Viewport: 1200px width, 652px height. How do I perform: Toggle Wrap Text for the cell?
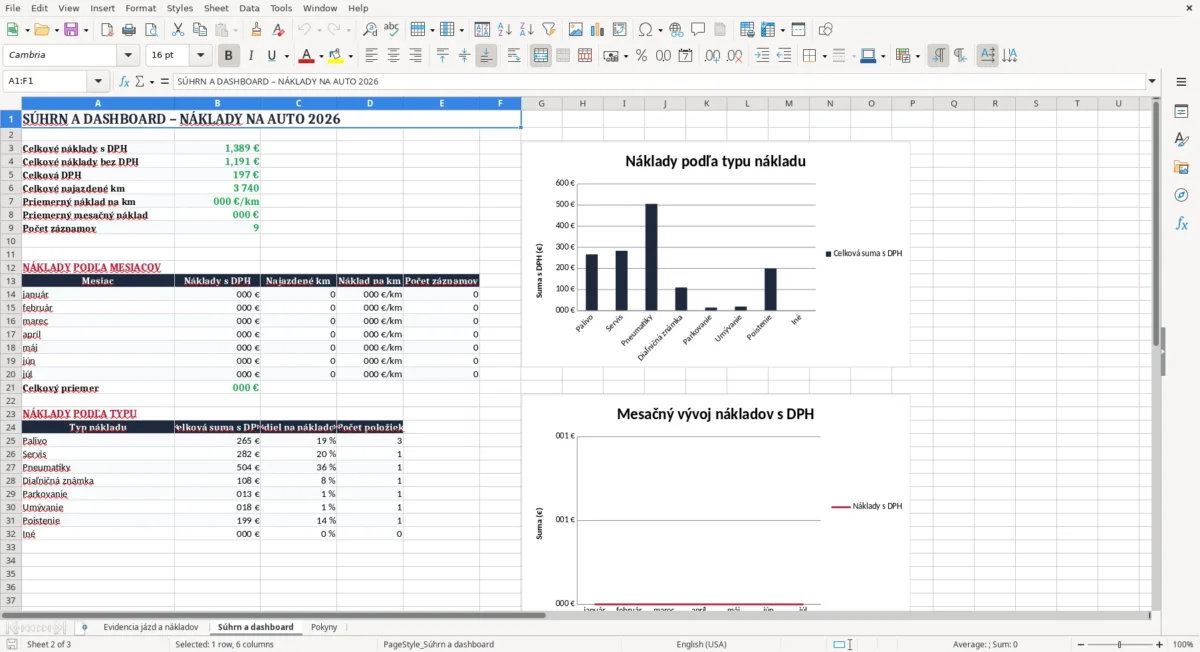514,56
